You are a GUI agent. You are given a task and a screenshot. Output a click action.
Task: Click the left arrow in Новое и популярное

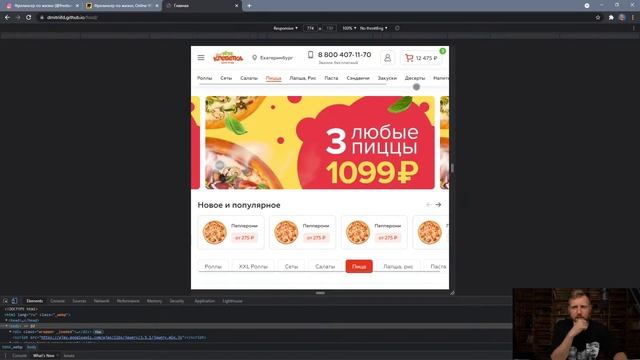point(428,204)
